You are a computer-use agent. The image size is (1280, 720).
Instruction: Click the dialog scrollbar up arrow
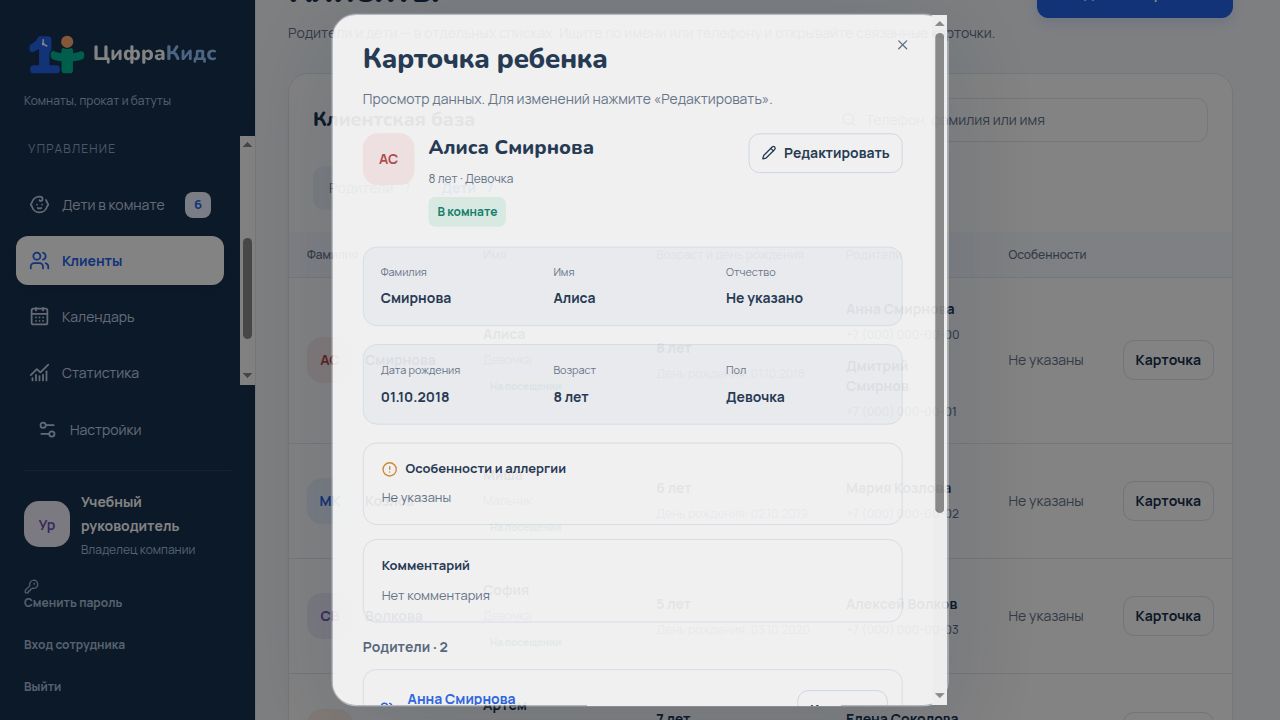pyautogui.click(x=939, y=24)
